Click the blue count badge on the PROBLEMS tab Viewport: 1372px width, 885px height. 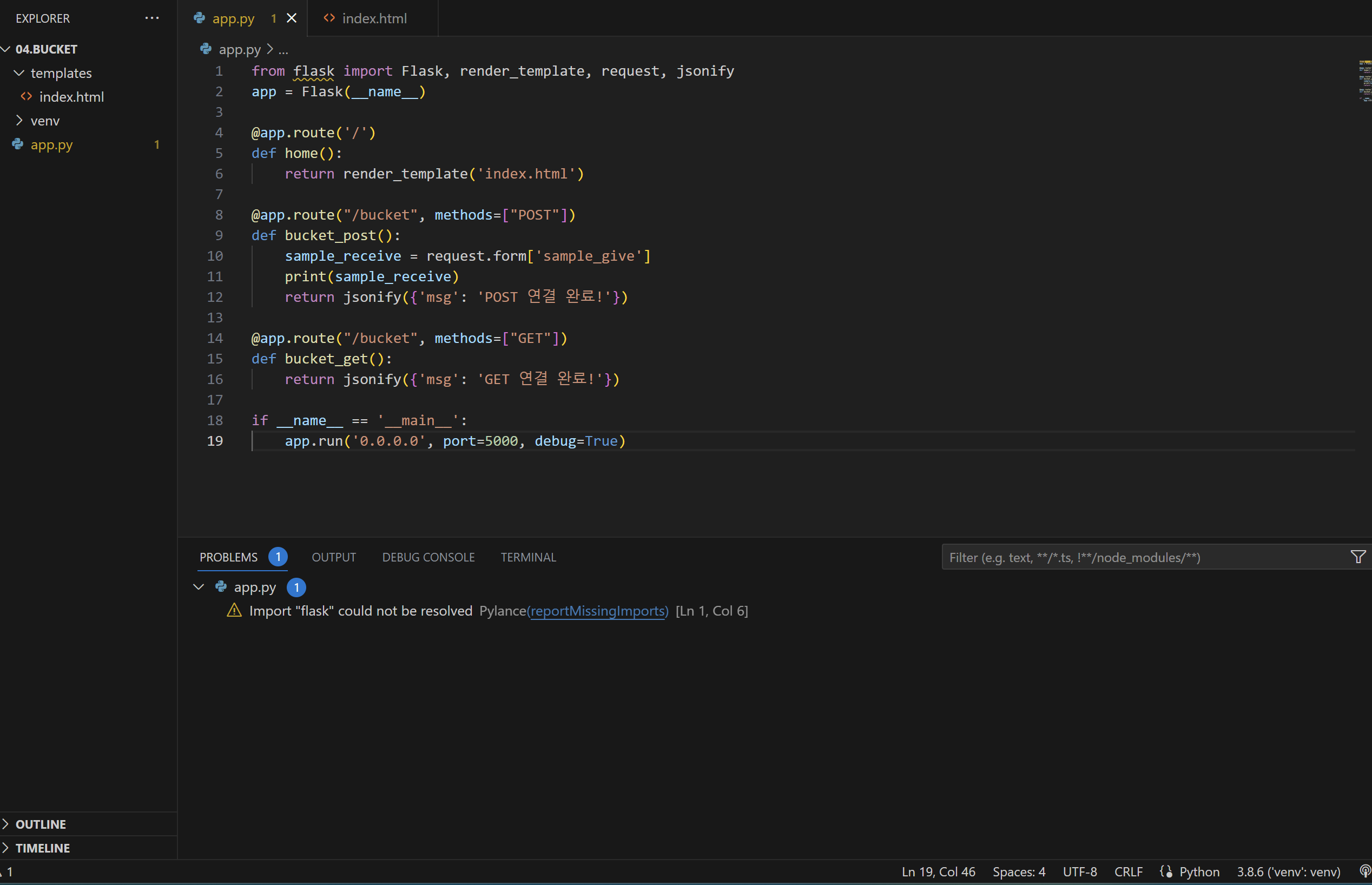pyautogui.click(x=278, y=556)
